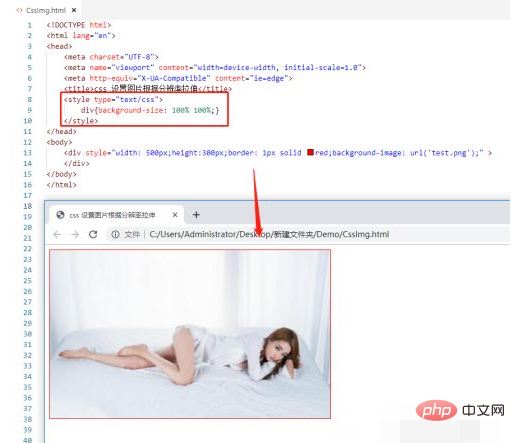
Task: Close the browser tab with X
Action: coord(175,215)
